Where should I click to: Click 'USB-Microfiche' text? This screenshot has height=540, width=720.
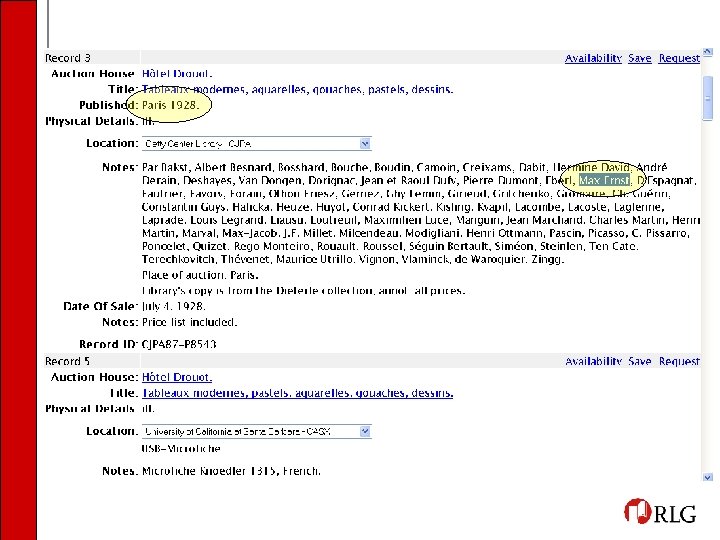pyautogui.click(x=181, y=449)
